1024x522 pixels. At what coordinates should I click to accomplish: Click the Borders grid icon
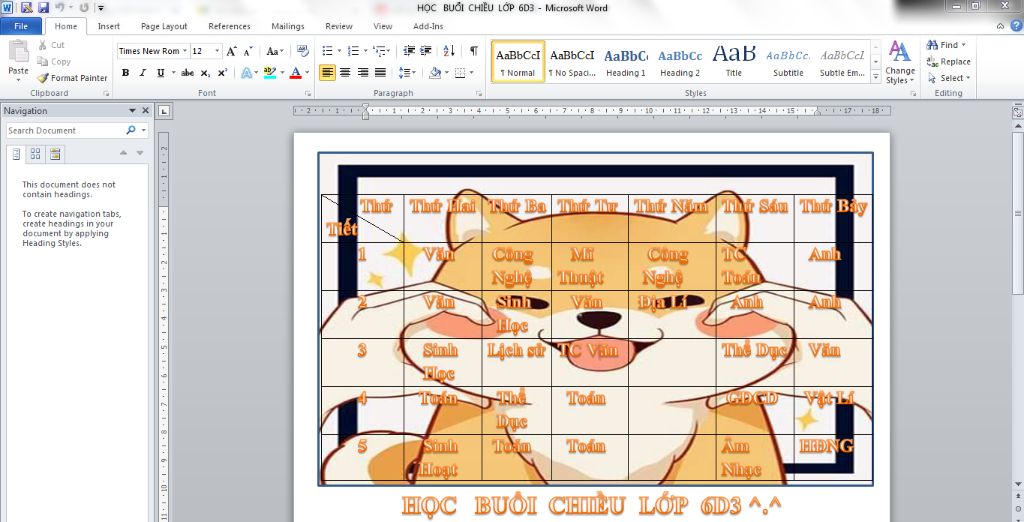pyautogui.click(x=460, y=73)
